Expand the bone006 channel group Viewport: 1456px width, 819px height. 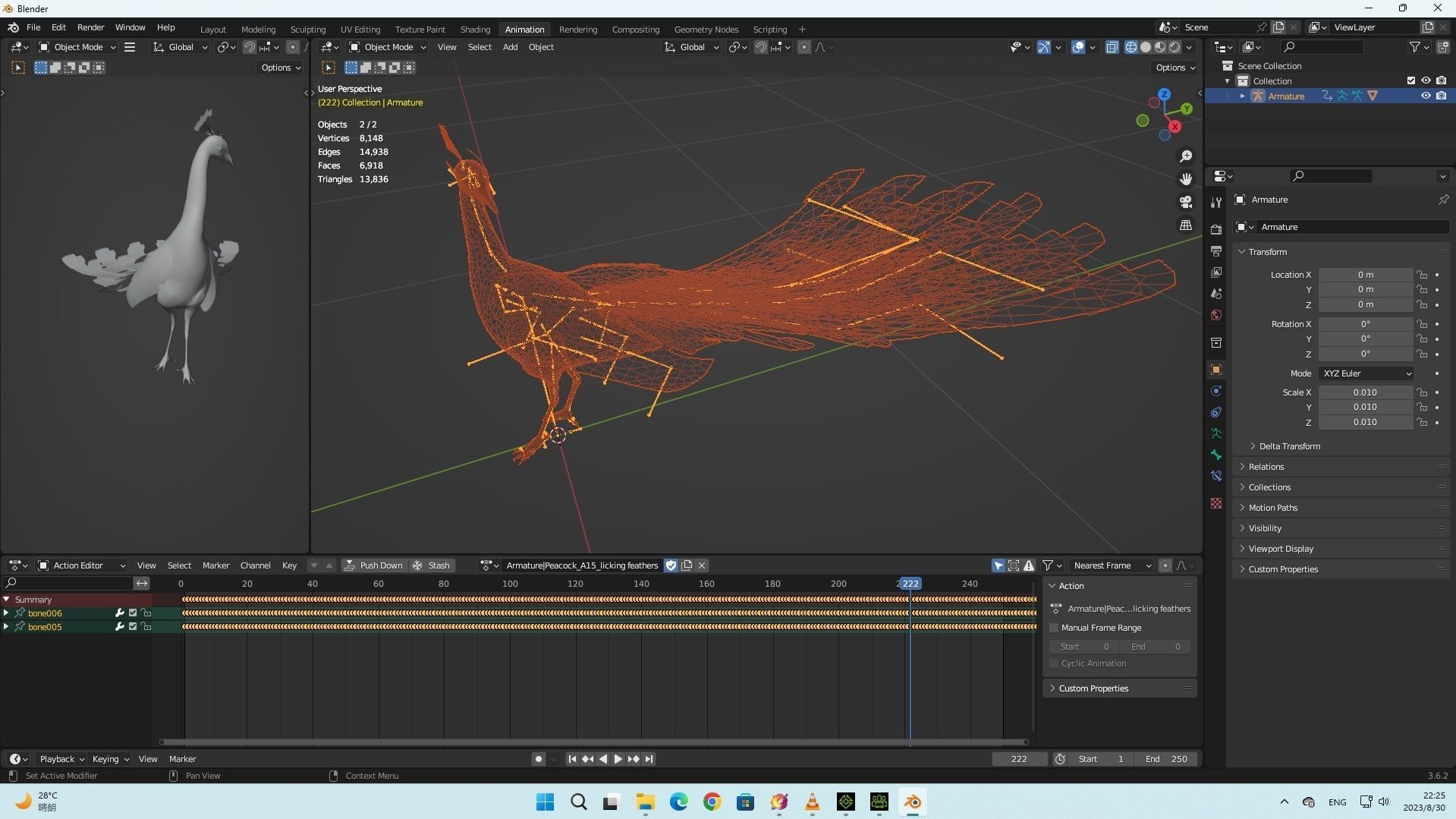point(6,613)
